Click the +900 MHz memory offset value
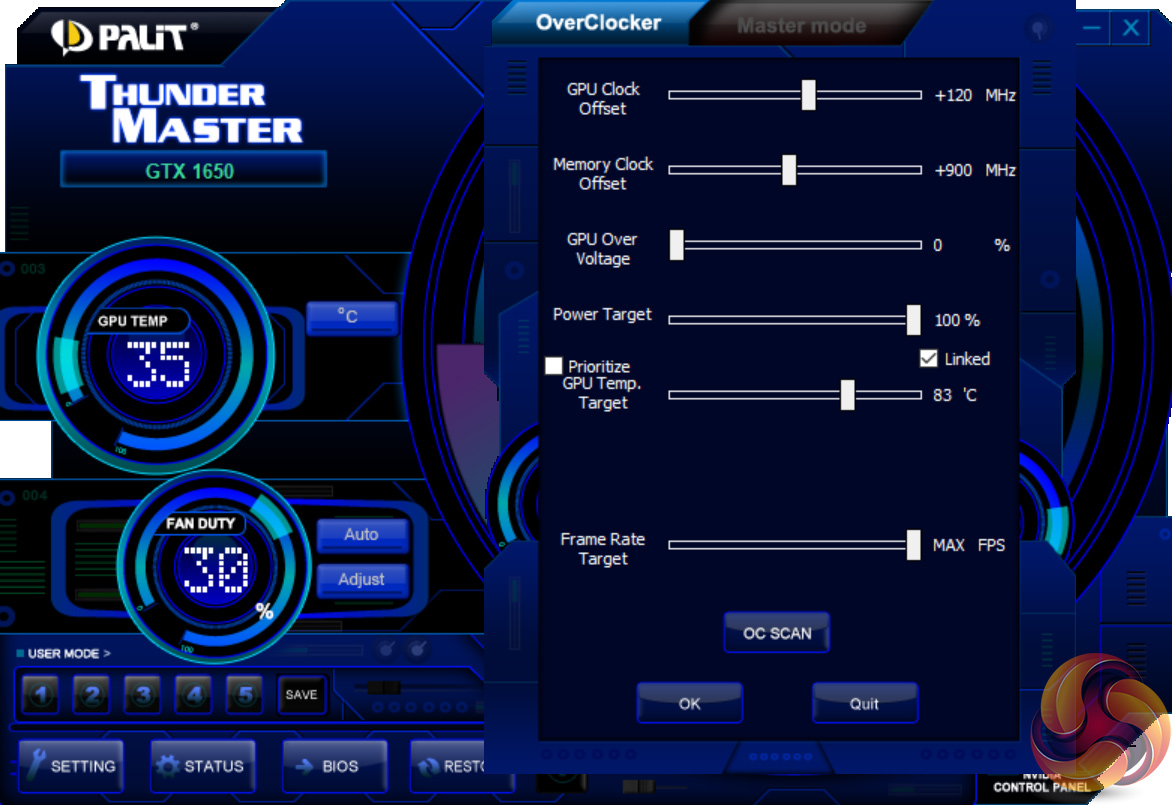Screen dimensions: 1172x805 (x=975, y=170)
